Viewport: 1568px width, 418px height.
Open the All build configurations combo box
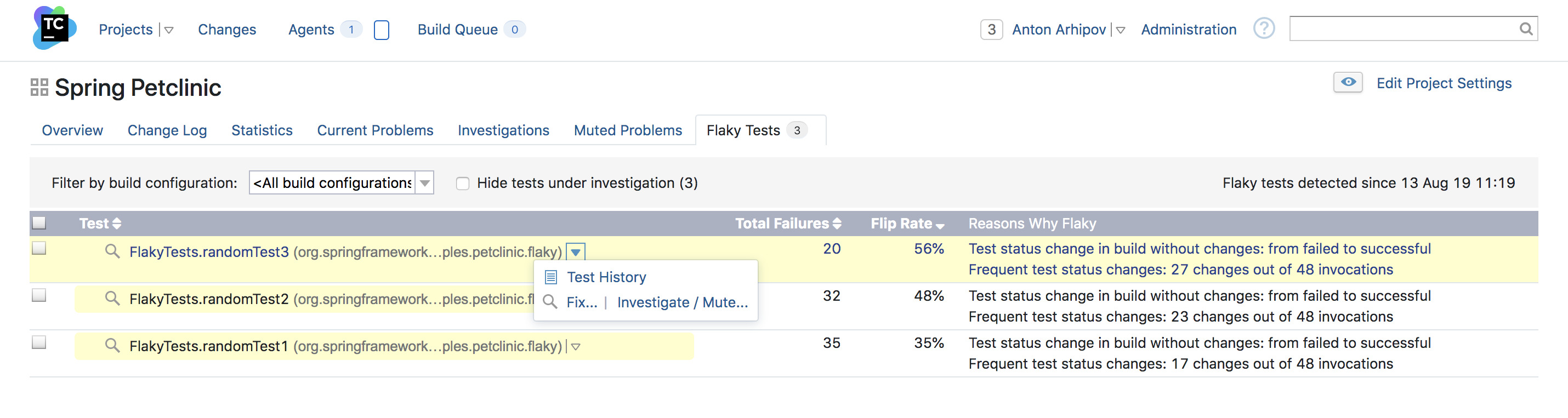[341, 182]
